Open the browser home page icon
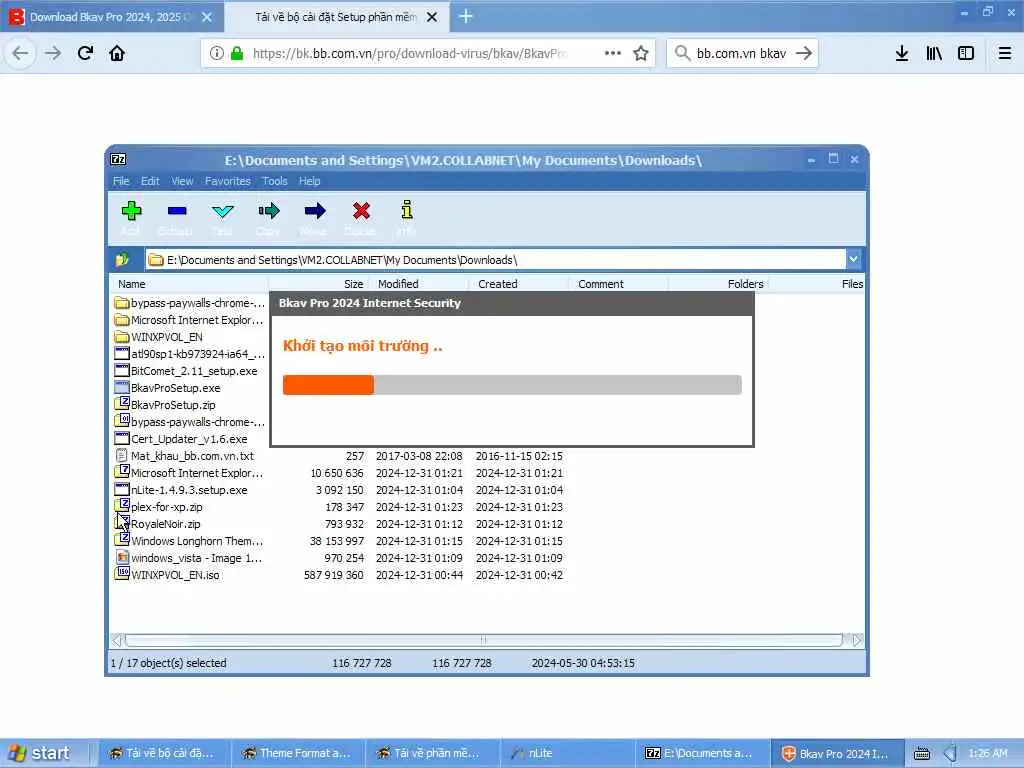 tap(117, 53)
